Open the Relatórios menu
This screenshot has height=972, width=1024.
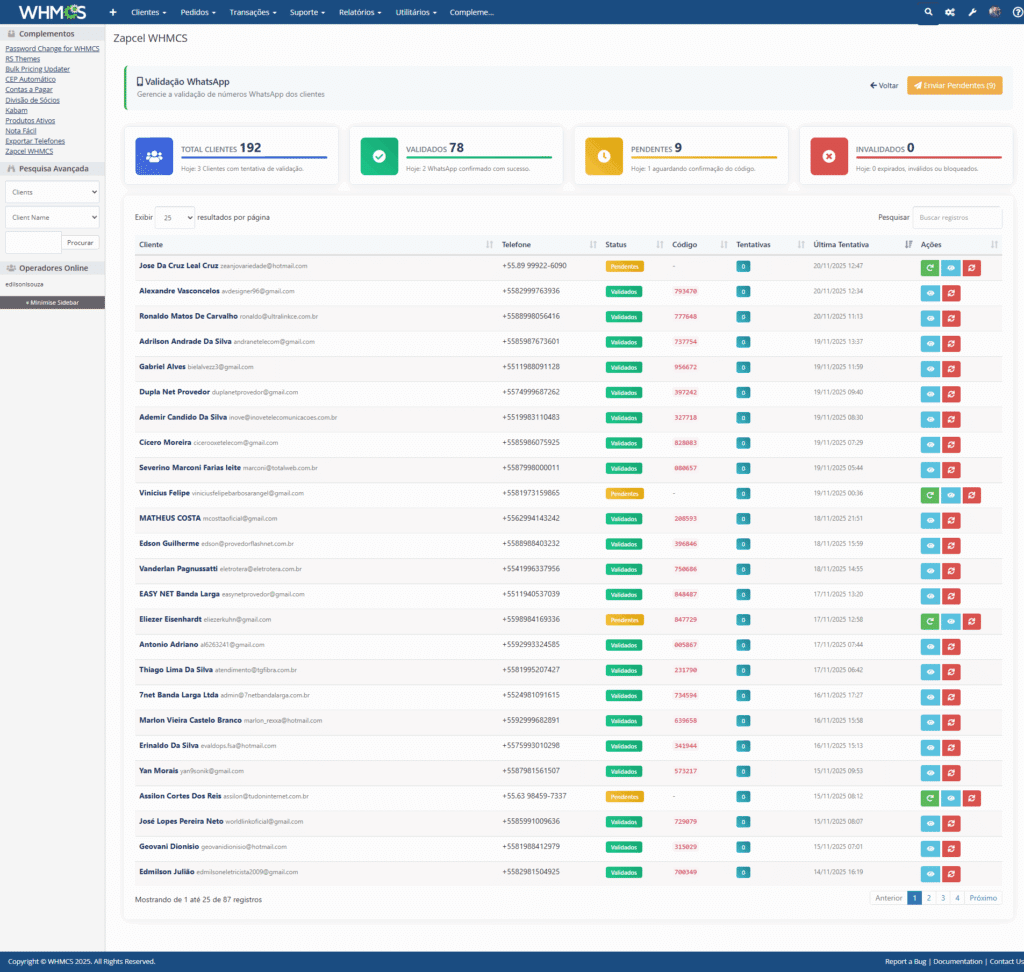[360, 12]
